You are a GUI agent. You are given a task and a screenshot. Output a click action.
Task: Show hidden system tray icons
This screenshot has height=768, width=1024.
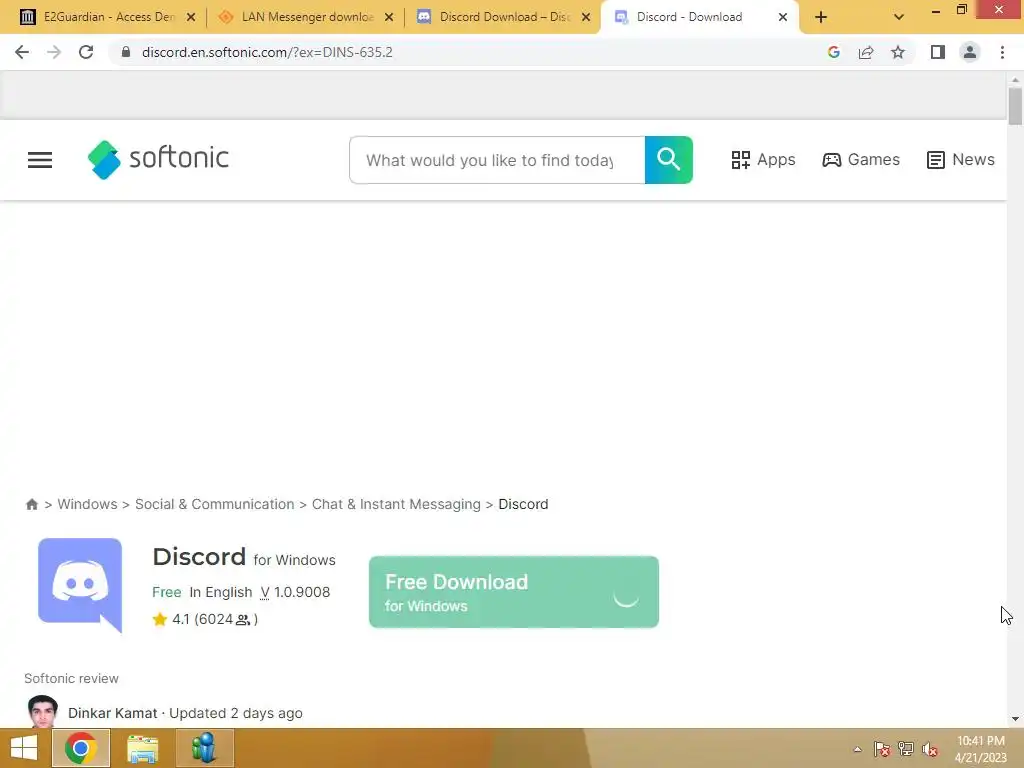[x=857, y=749]
